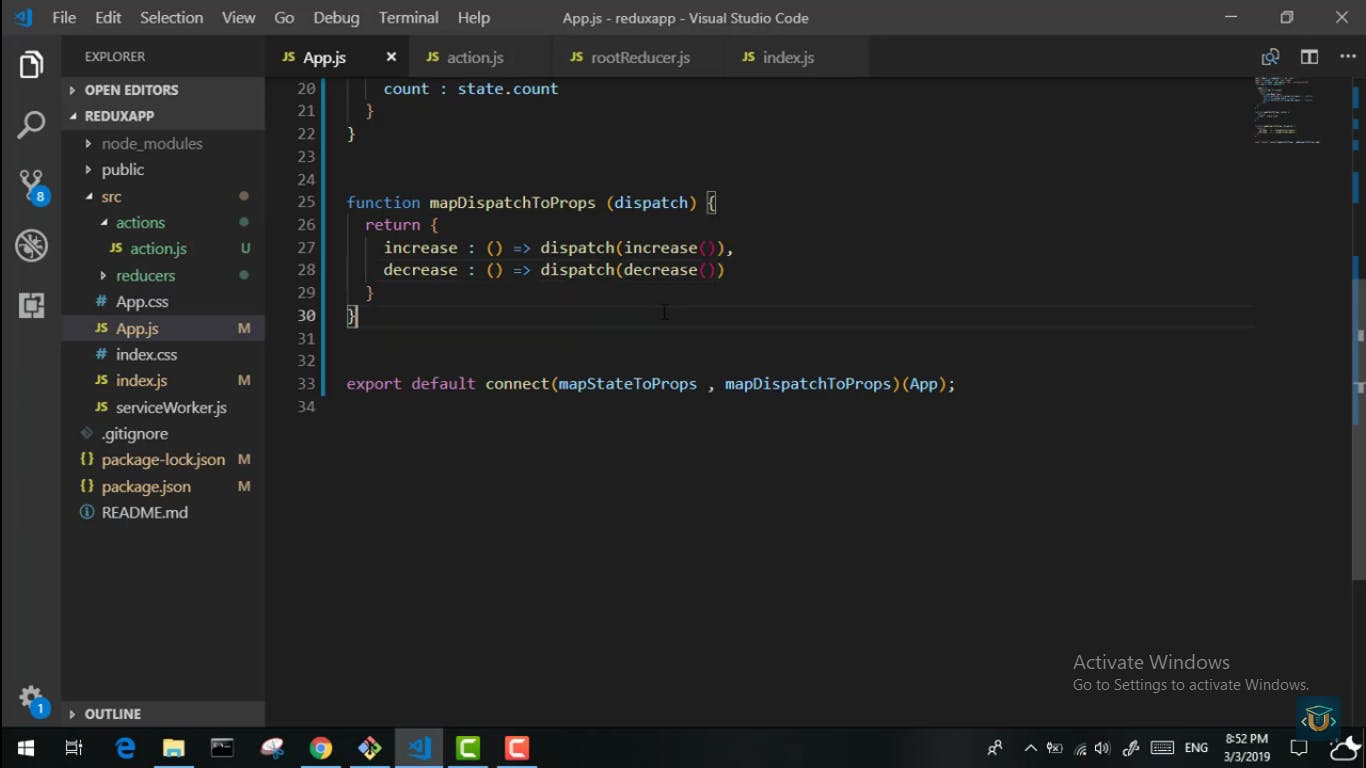The image size is (1366, 768).
Task: Open Task View on the taskbar
Action: (74, 748)
